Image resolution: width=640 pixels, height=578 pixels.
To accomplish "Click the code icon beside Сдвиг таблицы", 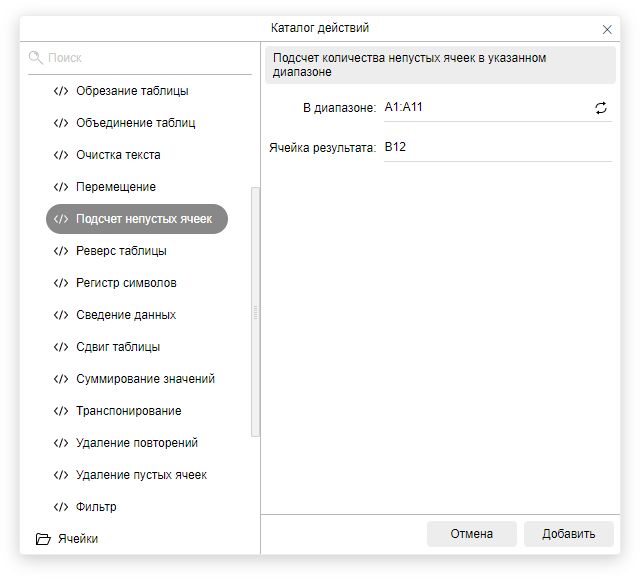I will (x=61, y=347).
